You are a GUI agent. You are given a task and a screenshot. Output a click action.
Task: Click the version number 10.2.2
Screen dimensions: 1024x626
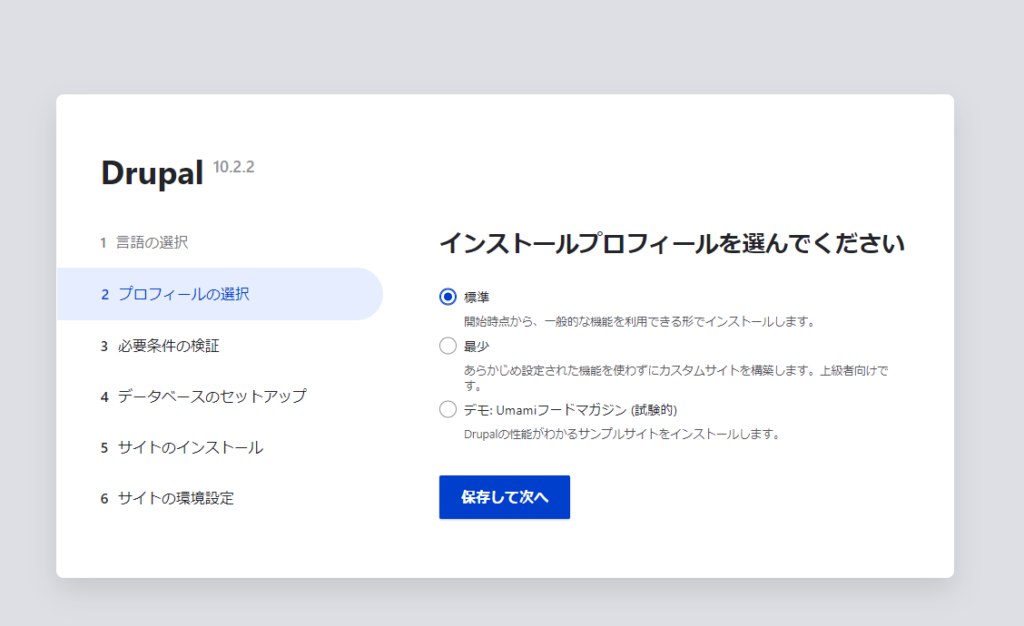point(232,166)
